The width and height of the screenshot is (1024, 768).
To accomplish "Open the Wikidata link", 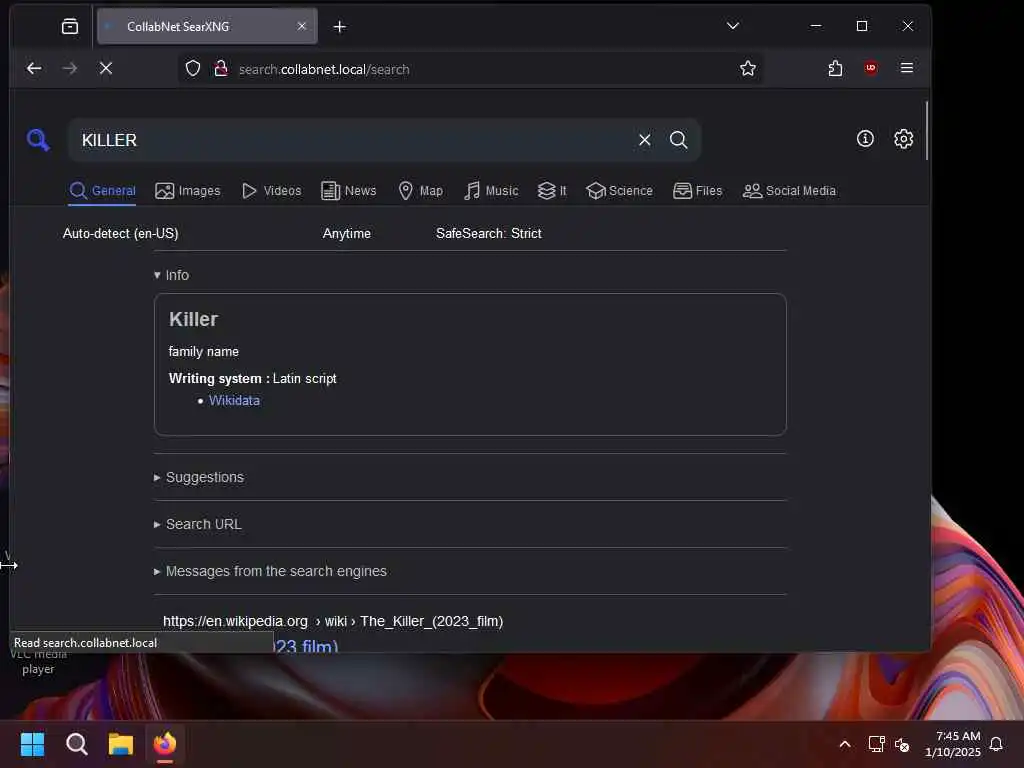I will click(x=234, y=400).
